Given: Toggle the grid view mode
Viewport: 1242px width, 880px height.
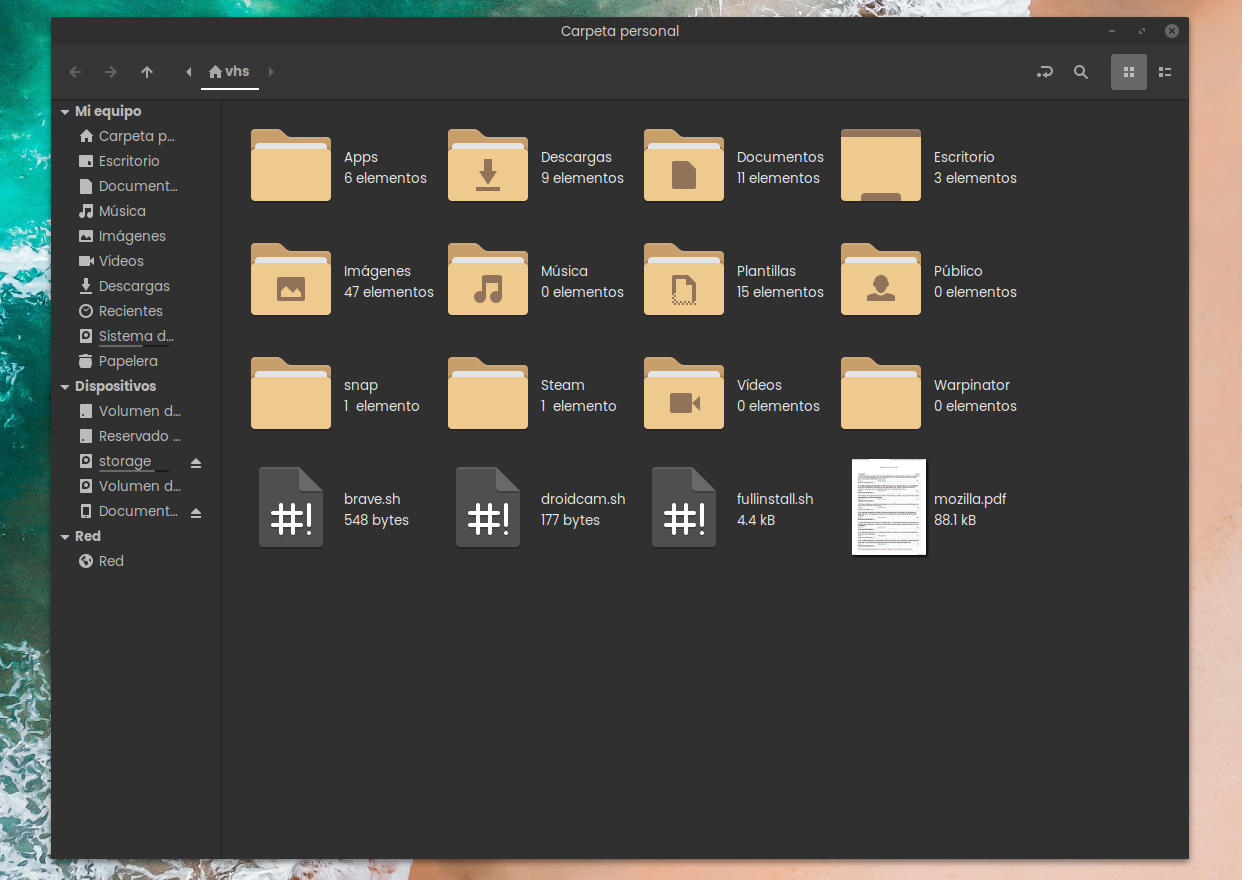Looking at the screenshot, I should tap(1129, 71).
